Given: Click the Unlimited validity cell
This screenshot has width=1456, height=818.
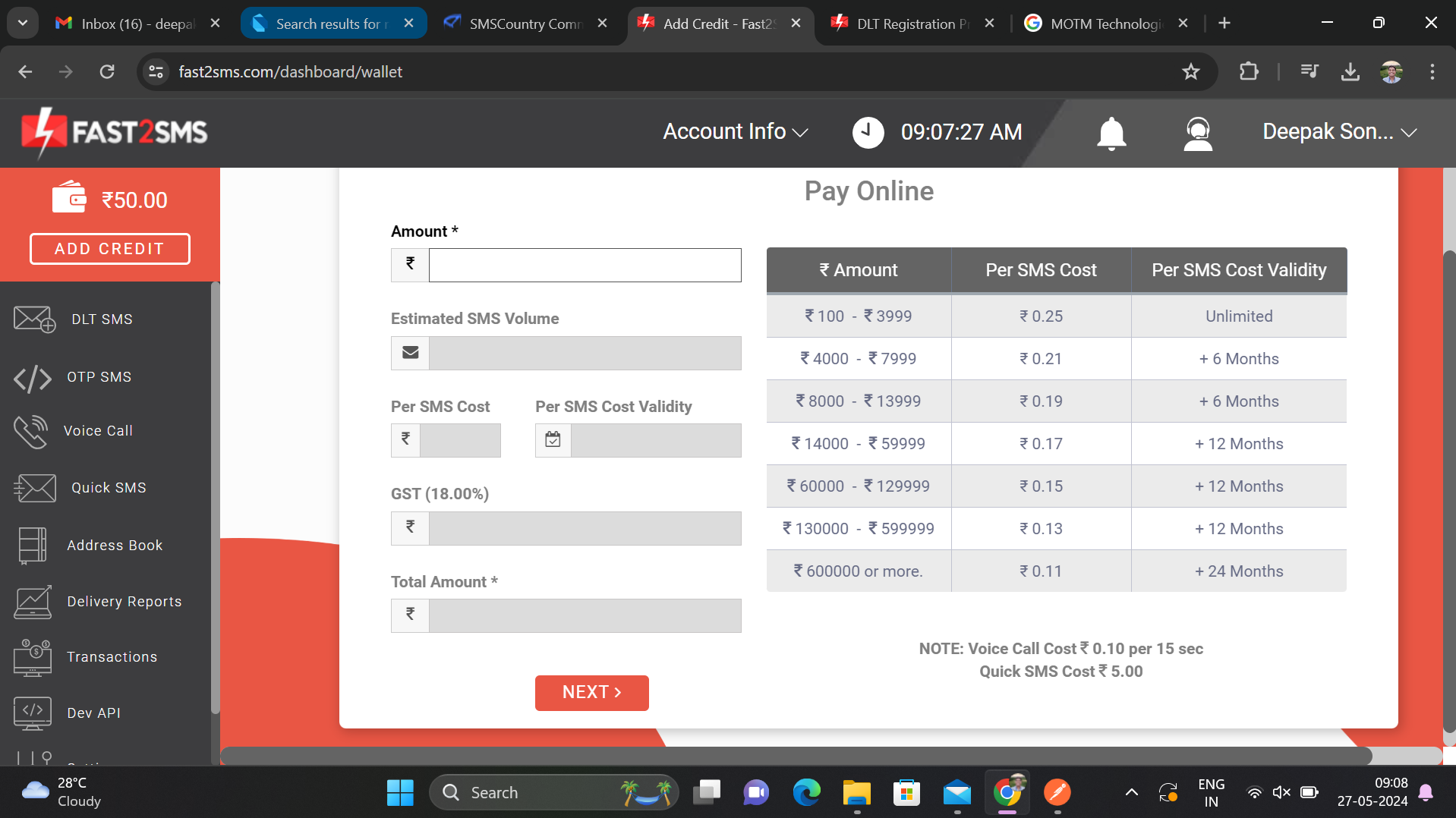Looking at the screenshot, I should (x=1239, y=316).
